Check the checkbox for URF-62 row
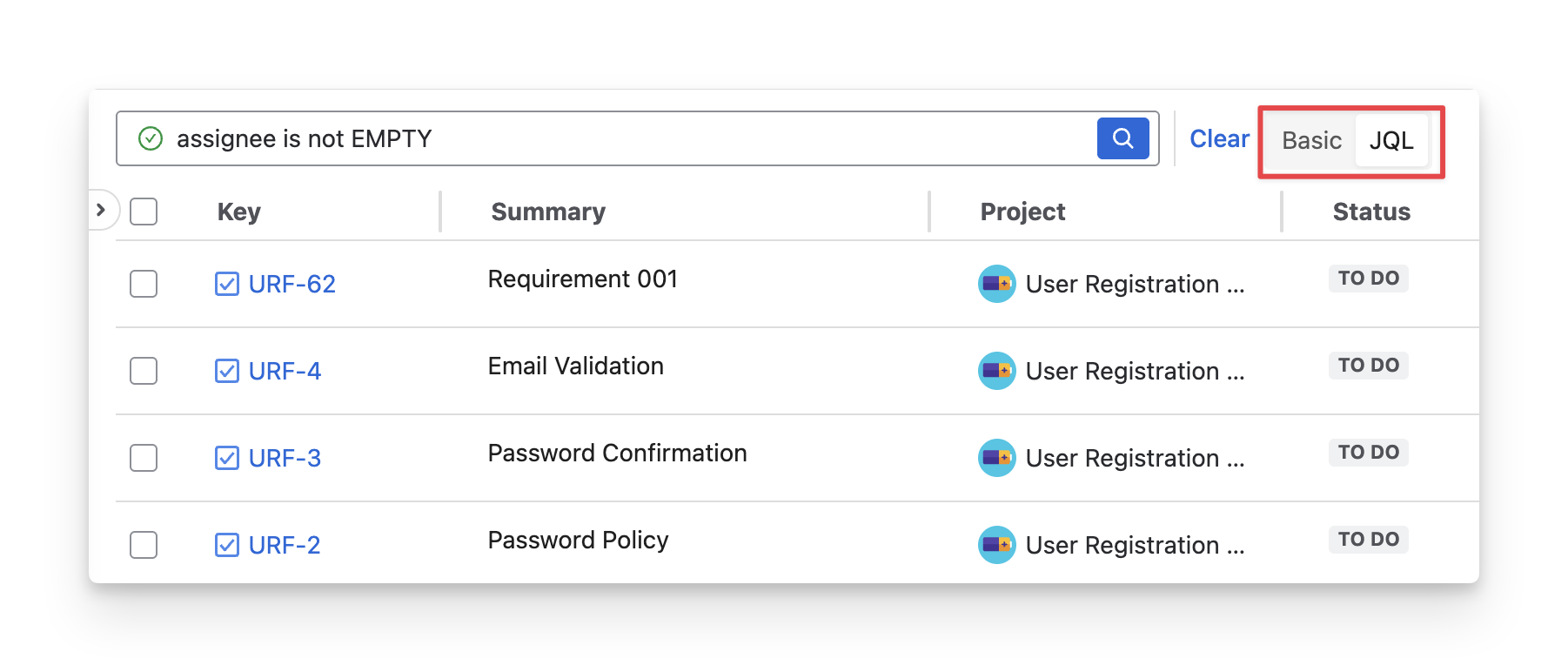 [x=144, y=284]
